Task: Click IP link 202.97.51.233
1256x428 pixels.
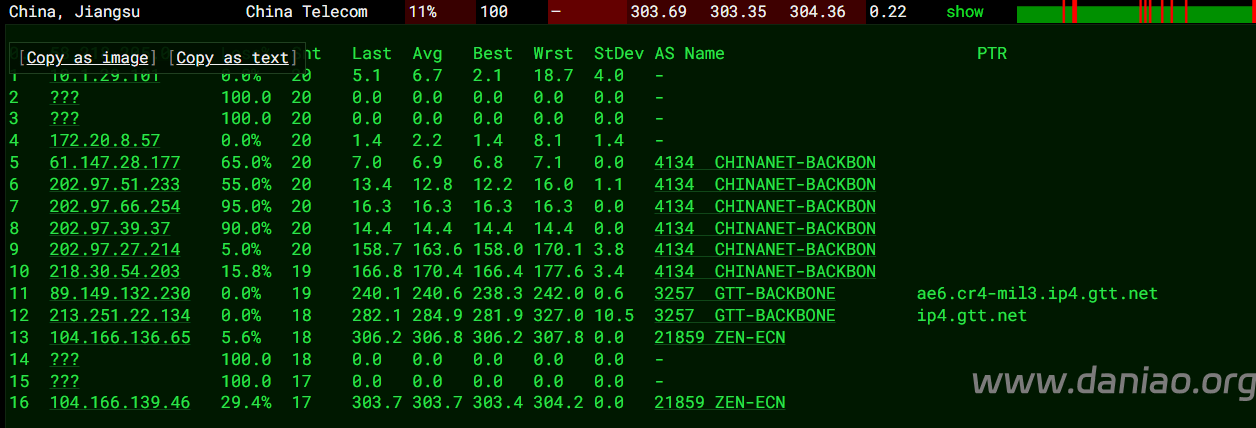Action: click(115, 185)
